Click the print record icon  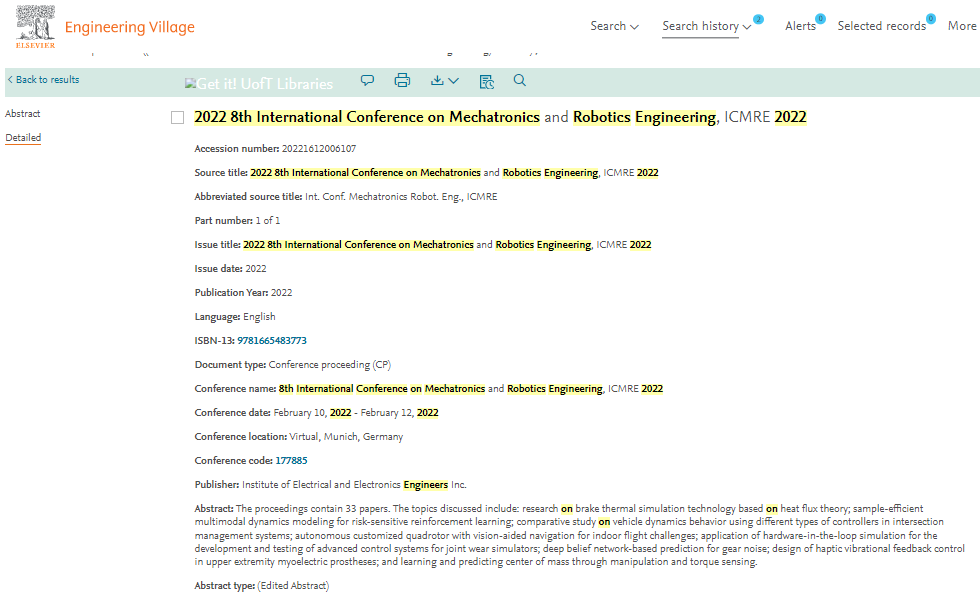coord(402,81)
